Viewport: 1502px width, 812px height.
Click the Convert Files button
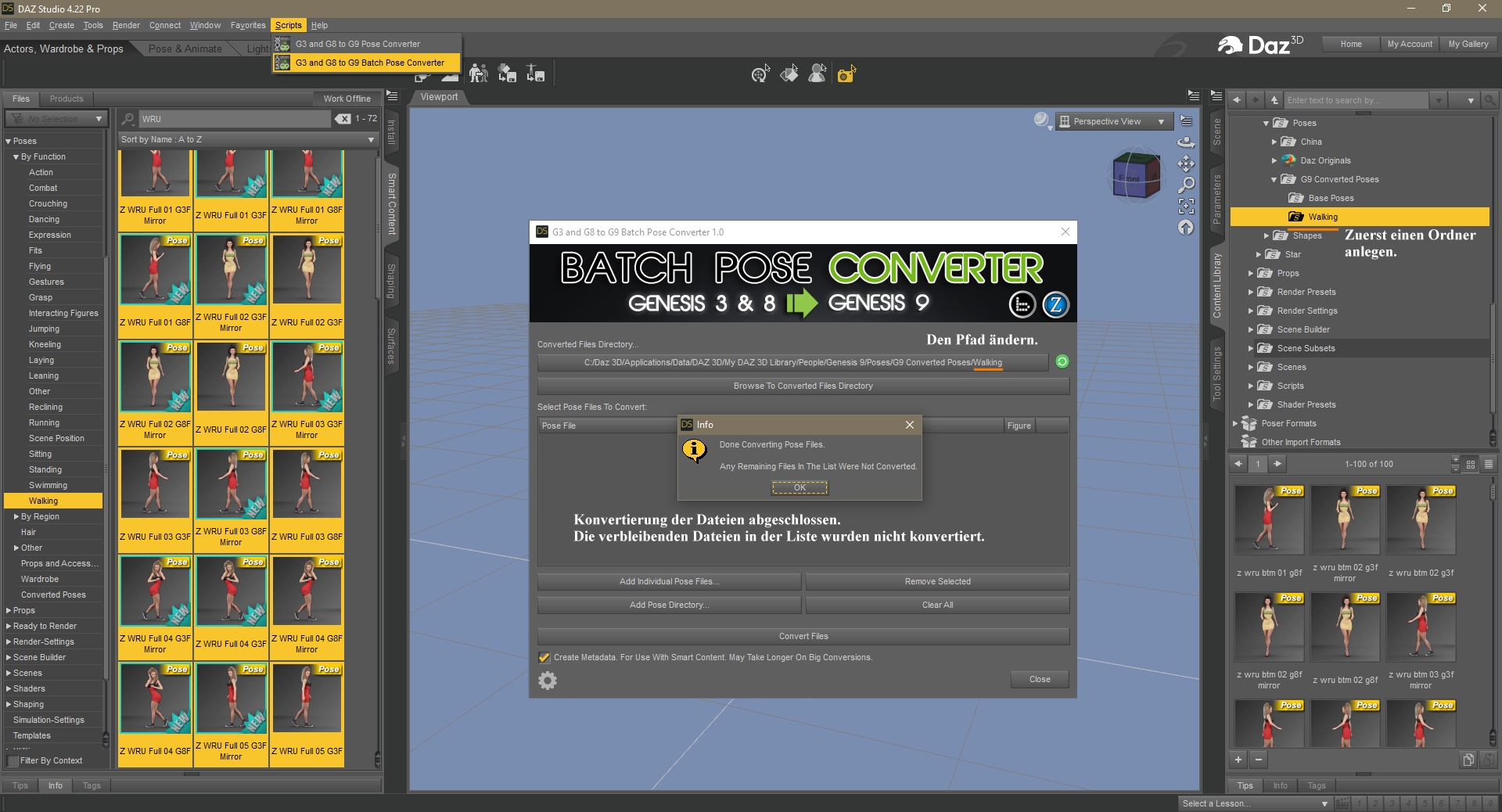point(803,636)
